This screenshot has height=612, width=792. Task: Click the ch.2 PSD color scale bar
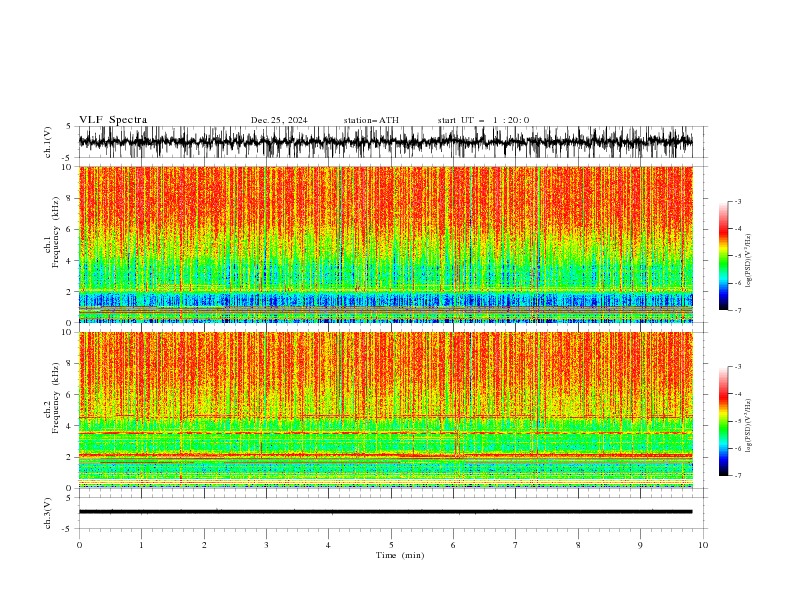click(x=723, y=421)
